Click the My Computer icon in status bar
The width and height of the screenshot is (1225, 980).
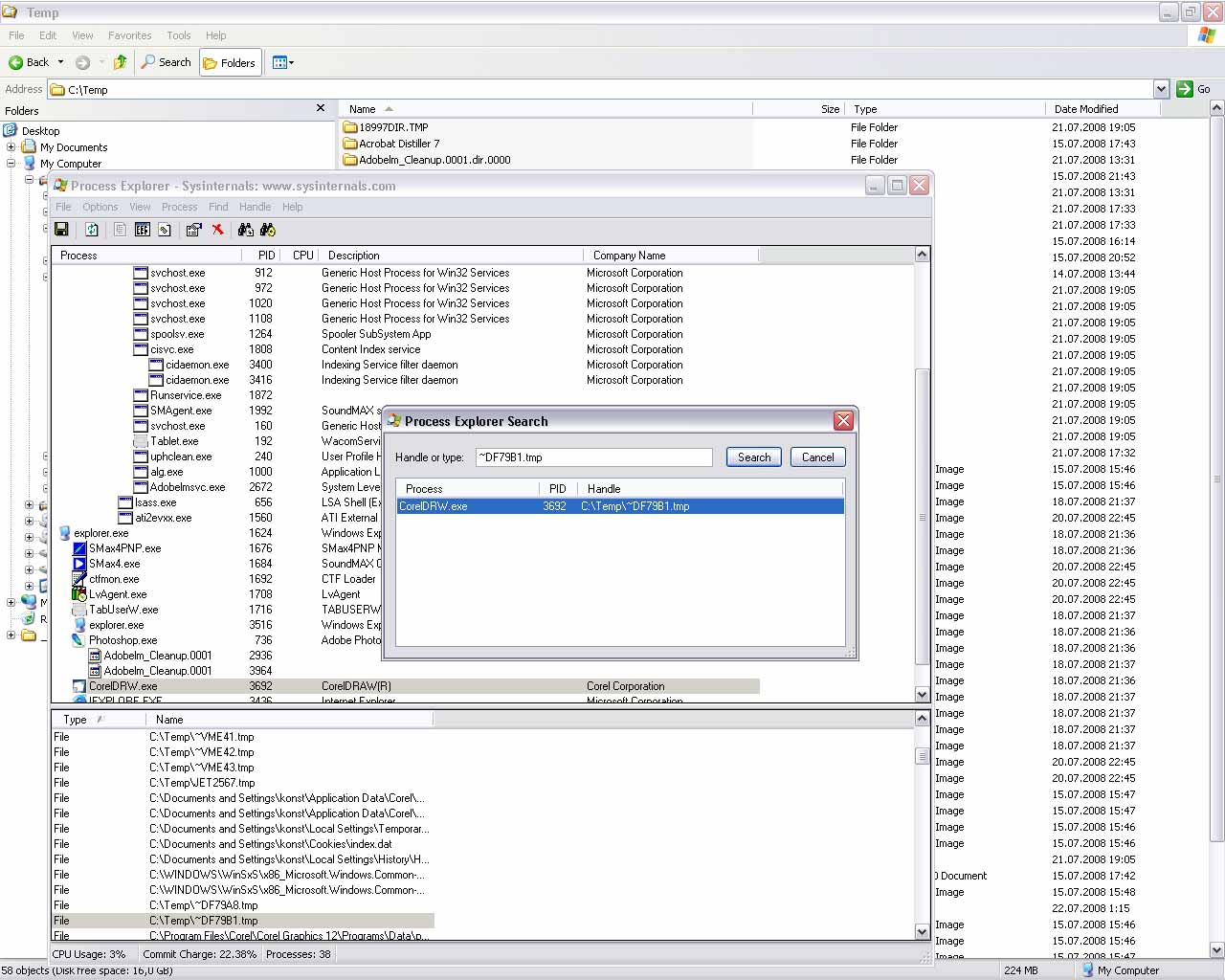click(x=1088, y=969)
